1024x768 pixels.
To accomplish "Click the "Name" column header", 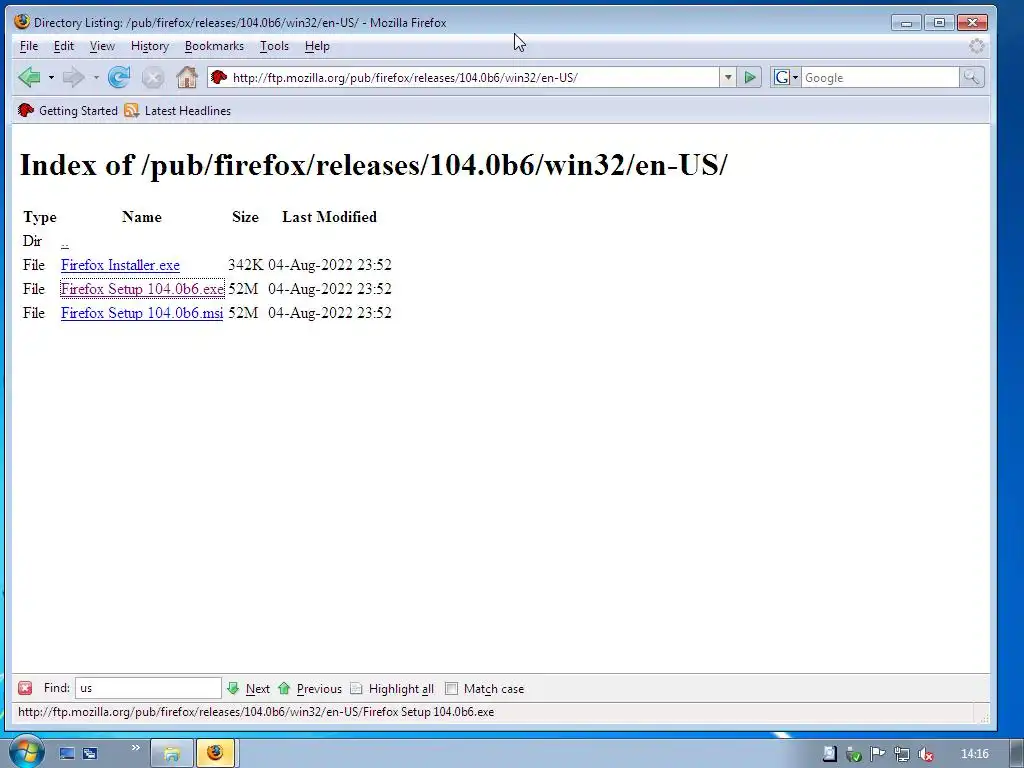I will [x=142, y=217].
